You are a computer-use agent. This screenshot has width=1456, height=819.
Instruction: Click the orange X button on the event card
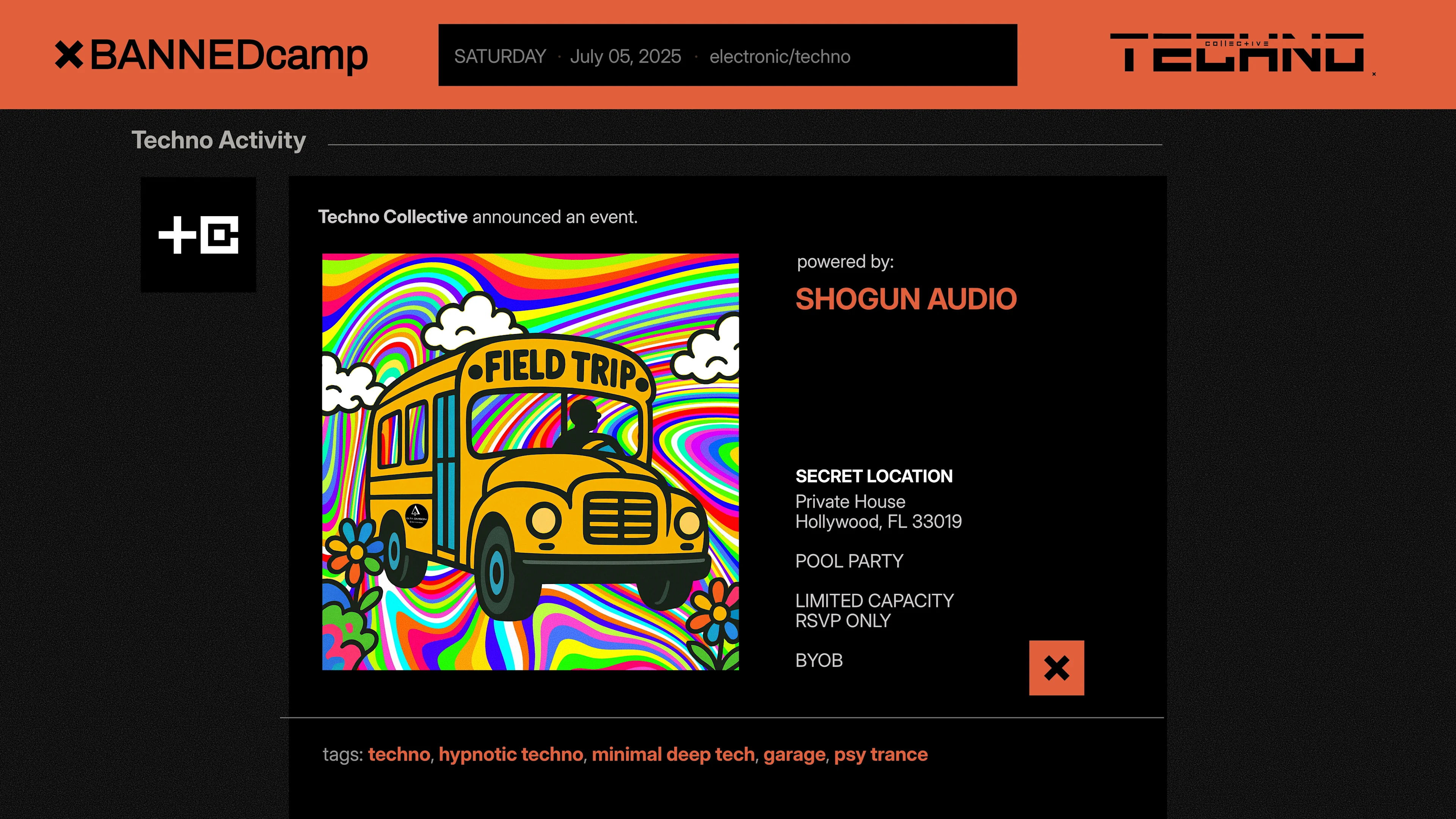pyautogui.click(x=1056, y=667)
